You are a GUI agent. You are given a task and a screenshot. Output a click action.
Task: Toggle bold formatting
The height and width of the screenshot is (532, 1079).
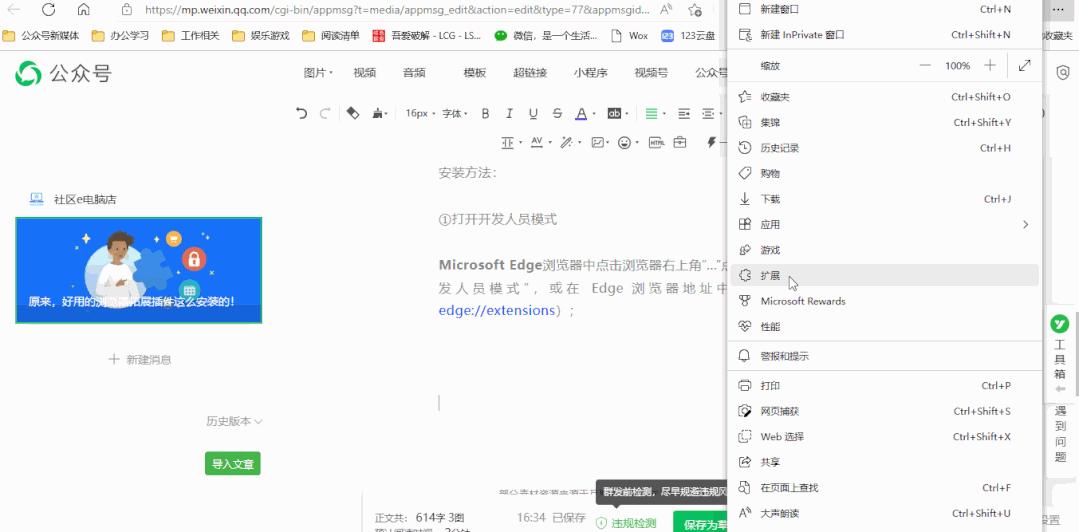coord(485,114)
